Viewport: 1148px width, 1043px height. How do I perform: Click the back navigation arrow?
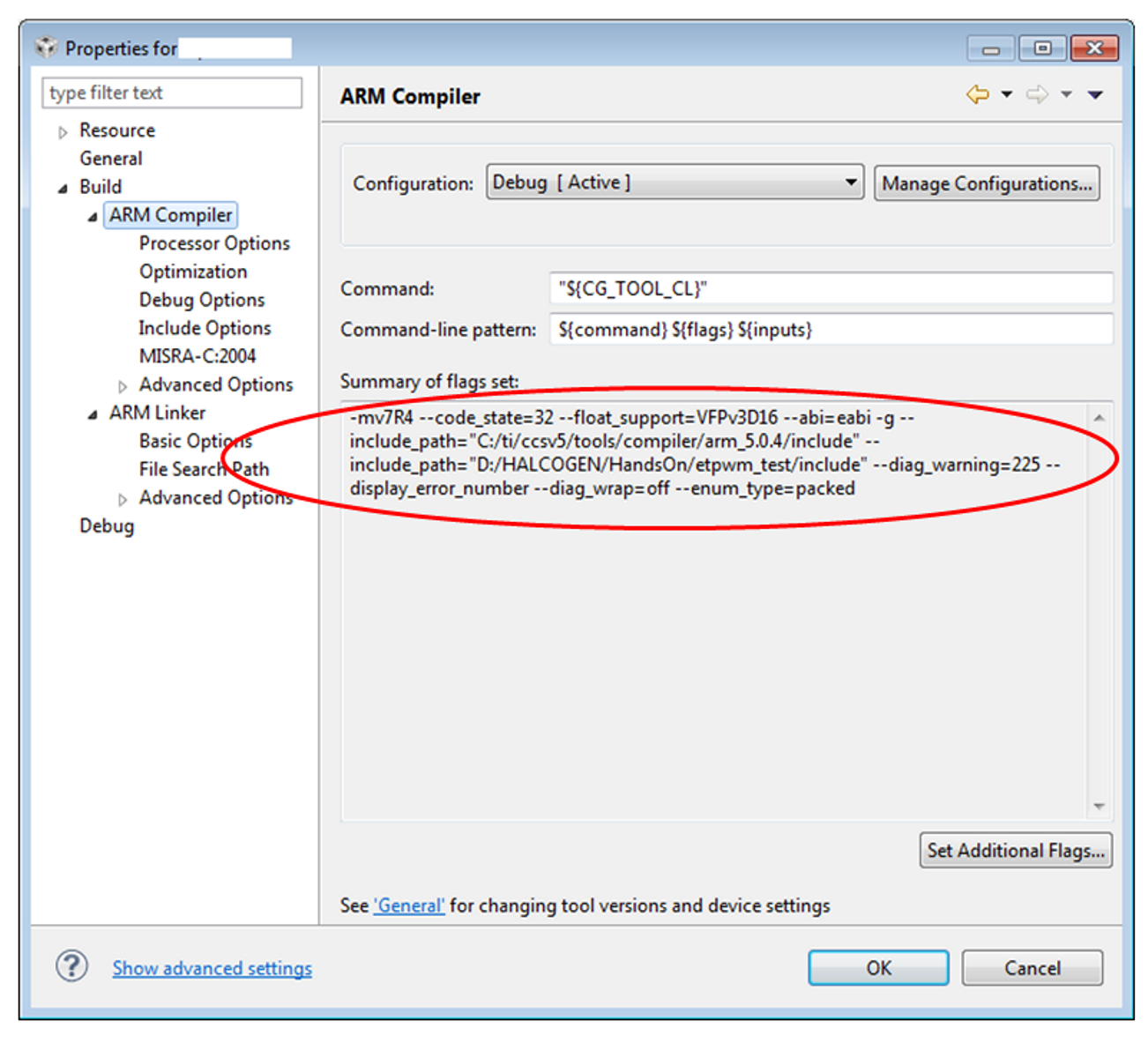click(x=977, y=93)
